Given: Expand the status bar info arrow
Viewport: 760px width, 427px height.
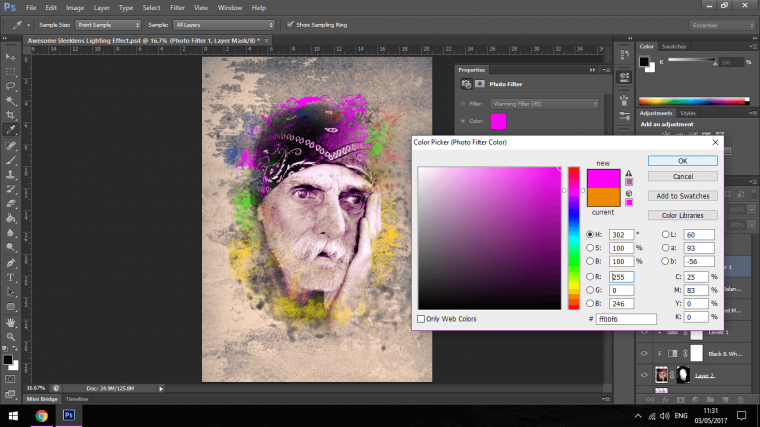Looking at the screenshot, I should (x=161, y=388).
